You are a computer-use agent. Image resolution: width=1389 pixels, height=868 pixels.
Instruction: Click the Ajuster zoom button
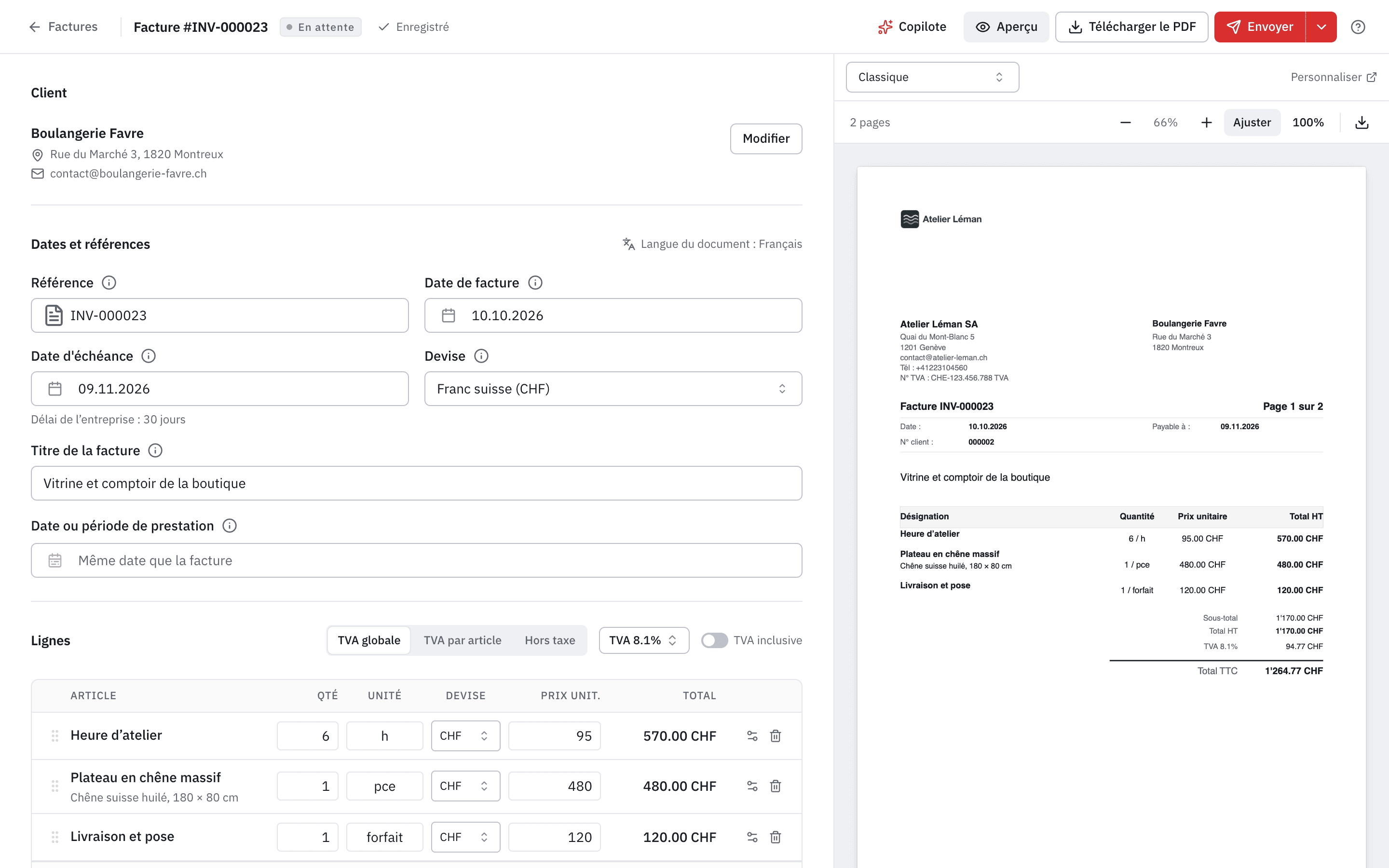(x=1252, y=122)
